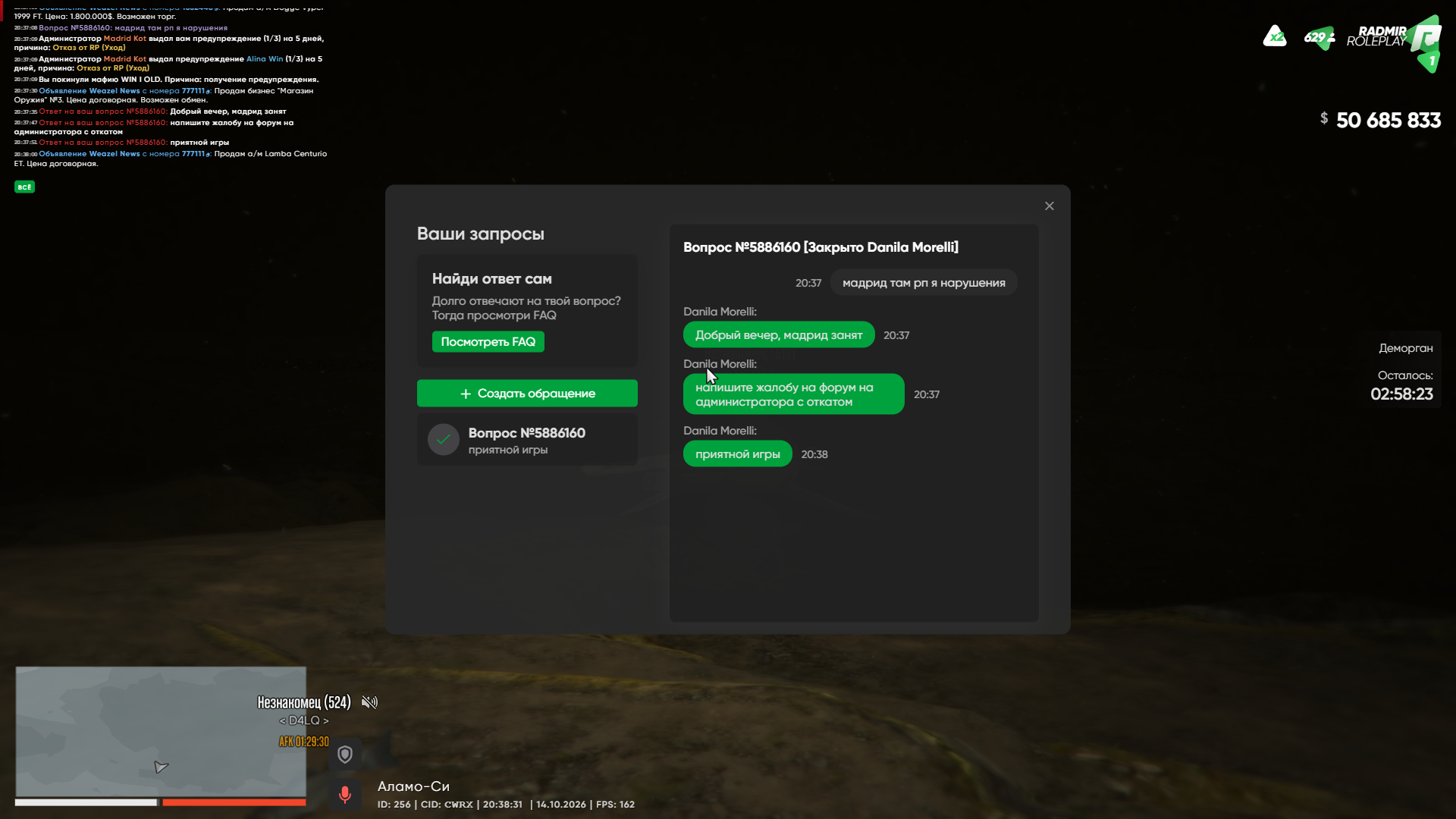
Task: Click the '< D4LQ >' tag under the player name
Action: (303, 720)
